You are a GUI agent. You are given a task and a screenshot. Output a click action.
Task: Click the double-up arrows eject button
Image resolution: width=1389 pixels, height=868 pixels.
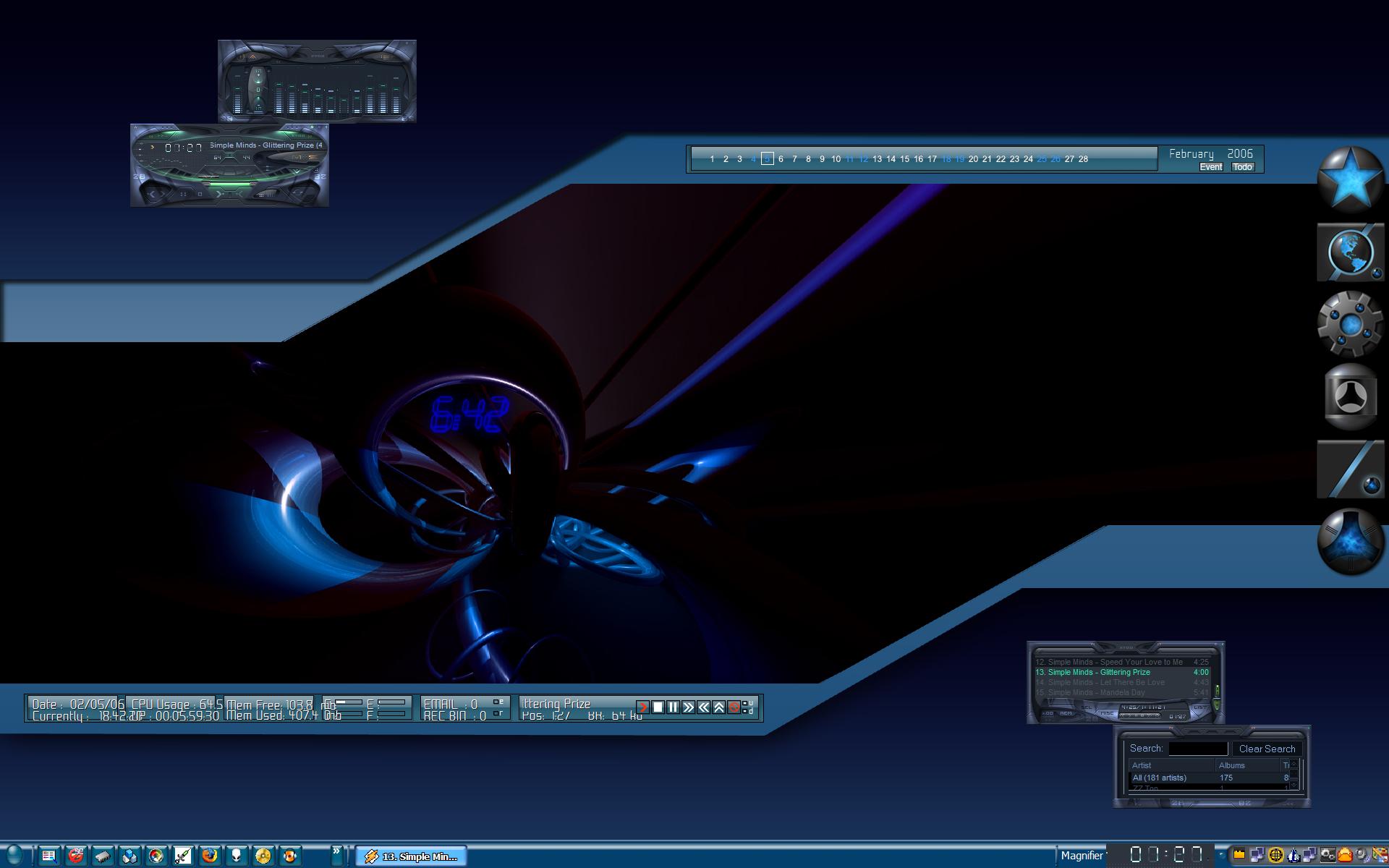tap(718, 707)
